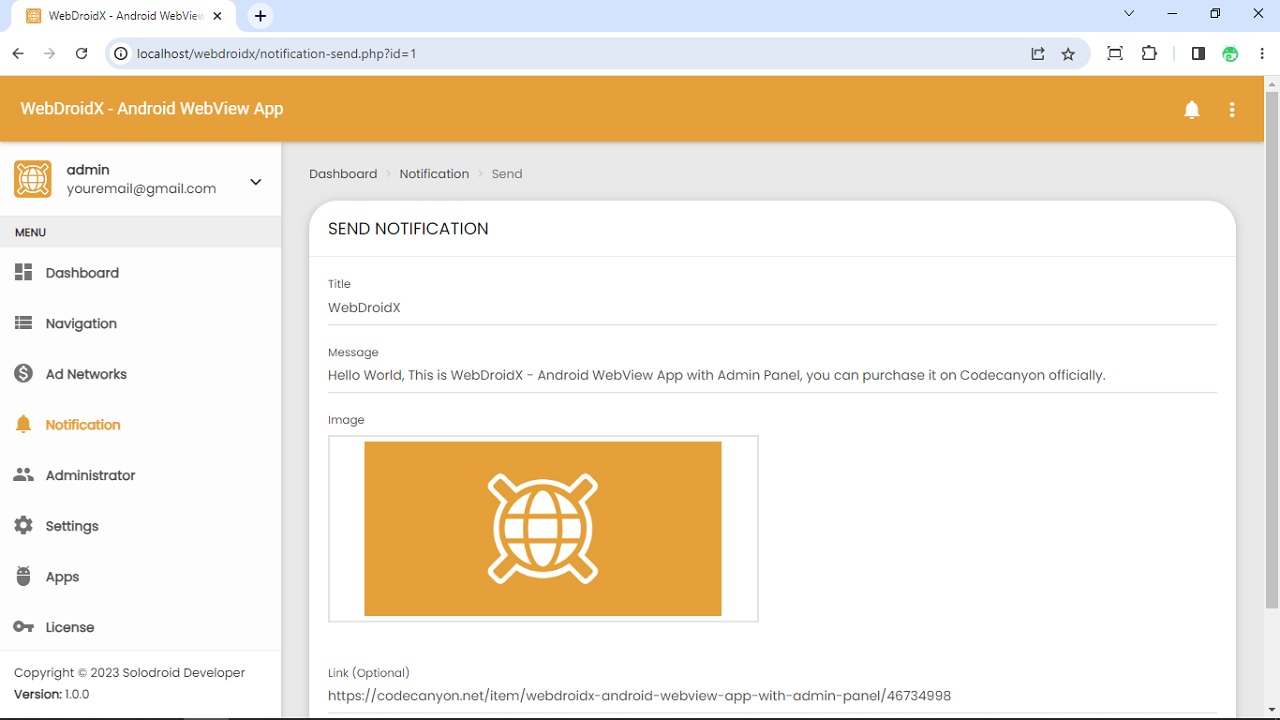Click the Copyright © 2023 Solodroid Developer text
The height and width of the screenshot is (720, 1280).
[x=130, y=673]
